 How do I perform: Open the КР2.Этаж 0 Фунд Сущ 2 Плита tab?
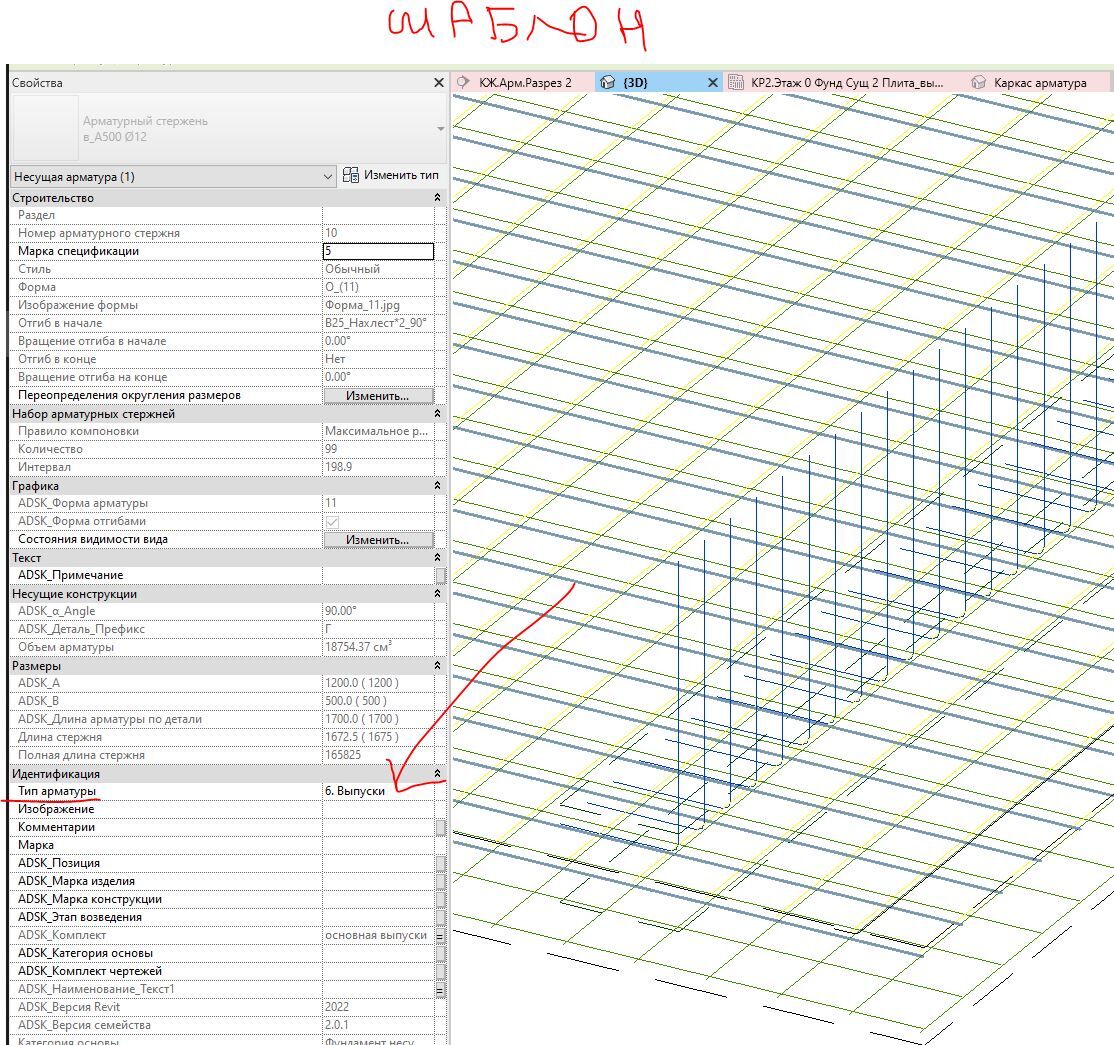(845, 82)
